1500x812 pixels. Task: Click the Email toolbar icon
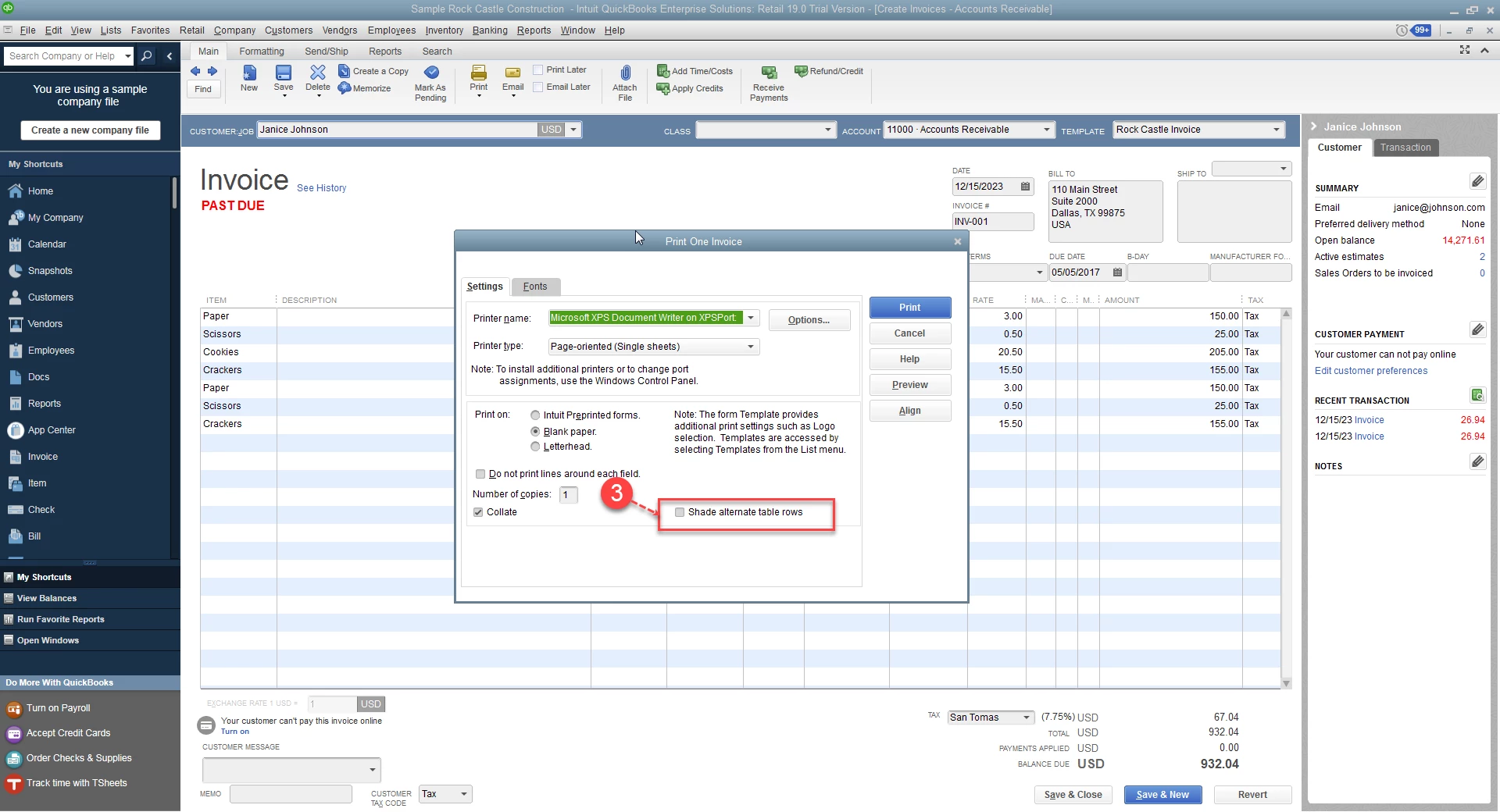(512, 73)
